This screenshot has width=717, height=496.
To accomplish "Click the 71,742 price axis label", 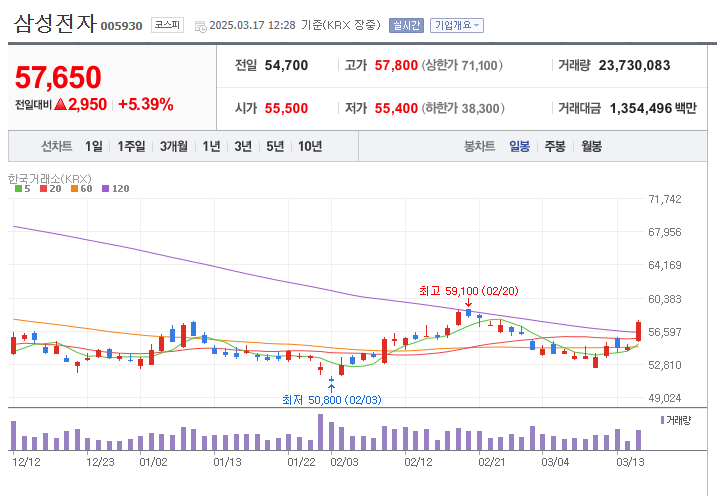I will coord(665,199).
